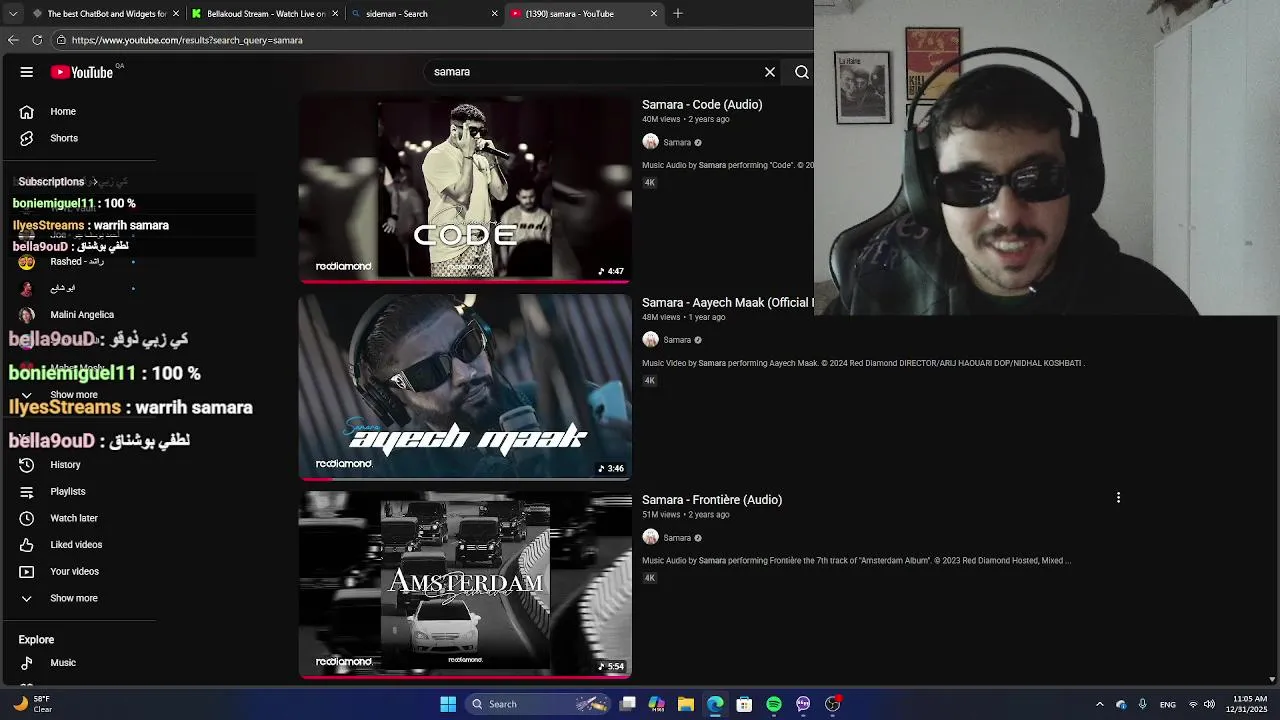
Task: Go to the YouTube logo home link
Action: click(82, 72)
